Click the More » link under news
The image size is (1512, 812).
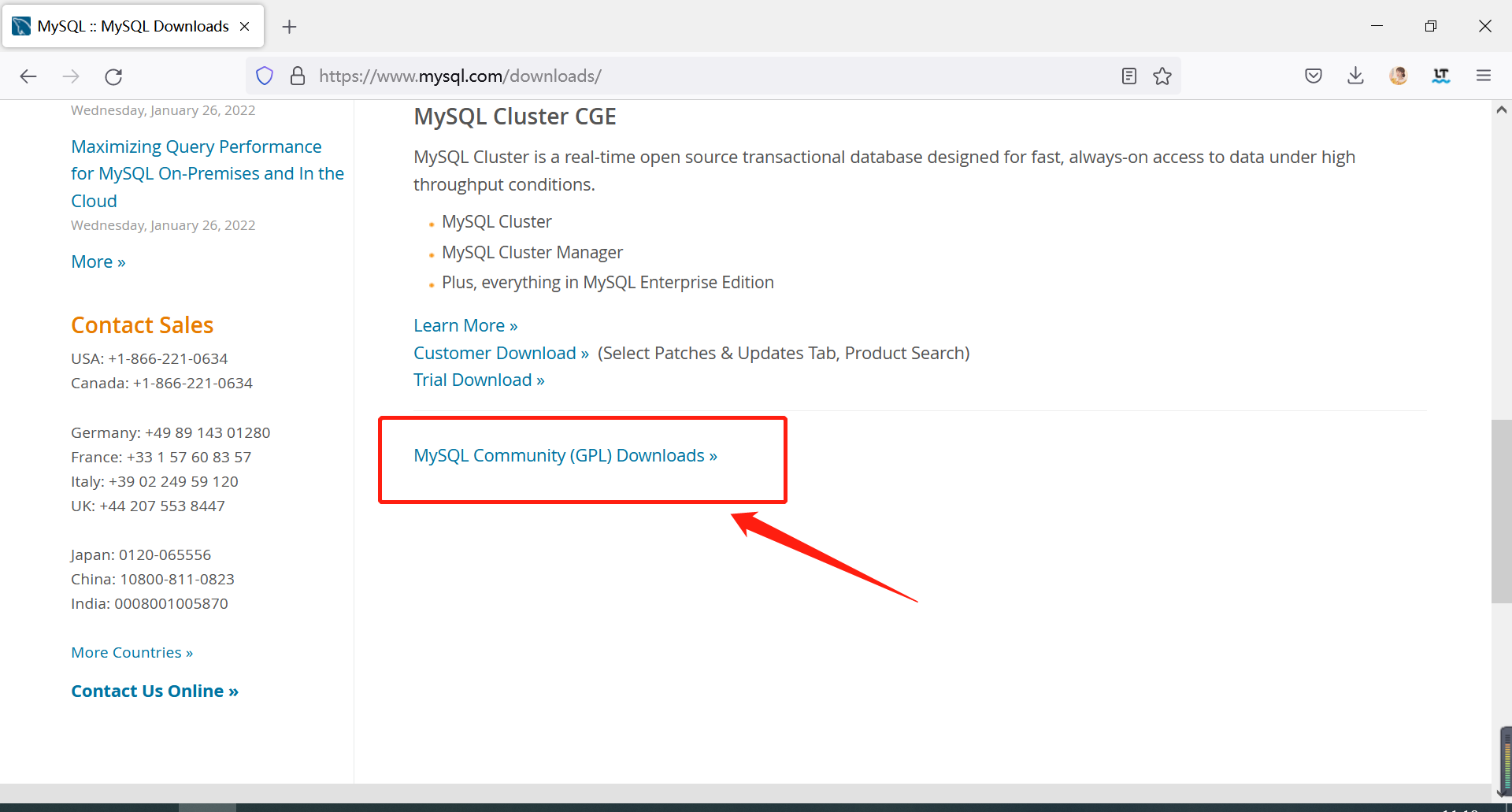[x=98, y=261]
